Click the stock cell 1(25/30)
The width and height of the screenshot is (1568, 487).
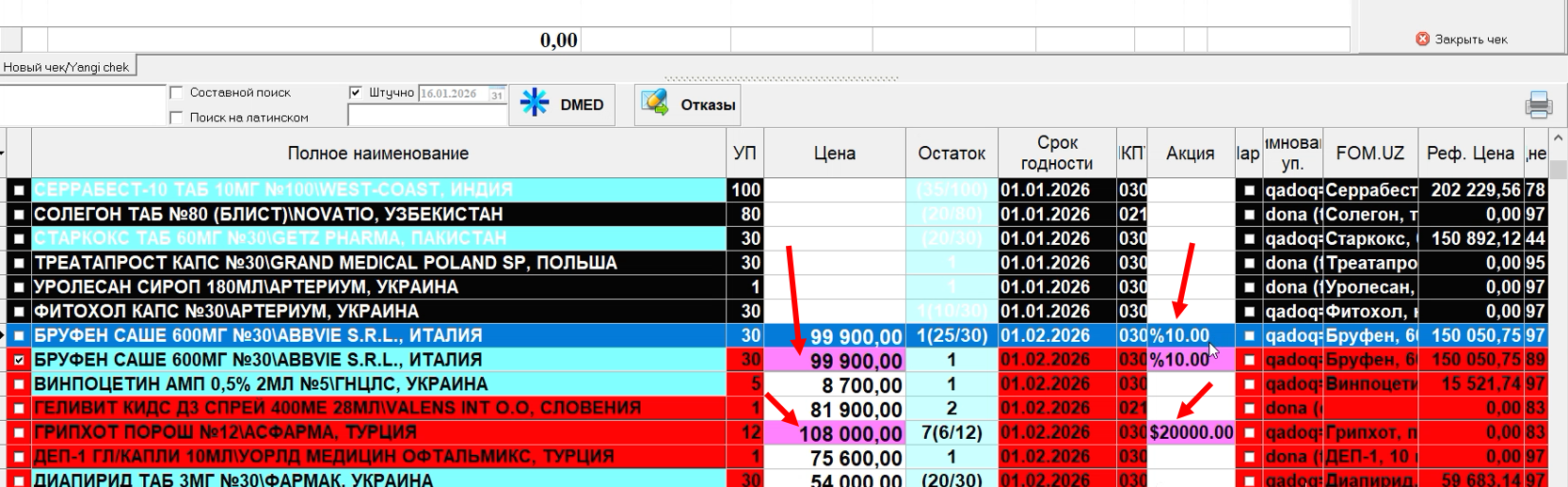[x=952, y=335]
